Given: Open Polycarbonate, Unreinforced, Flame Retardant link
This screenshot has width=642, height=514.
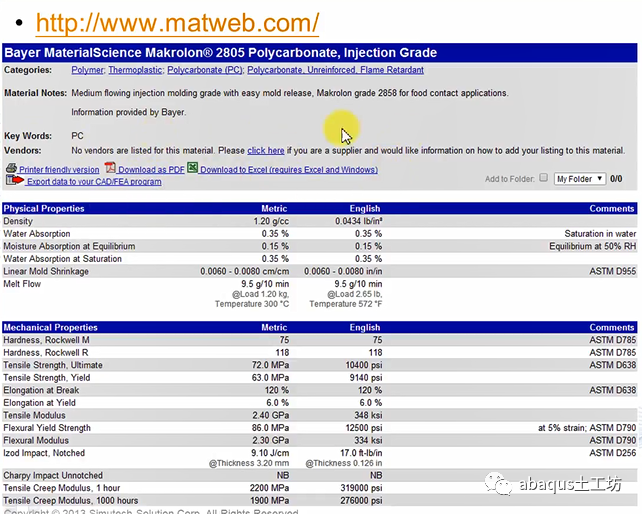Looking at the screenshot, I should 335,70.
